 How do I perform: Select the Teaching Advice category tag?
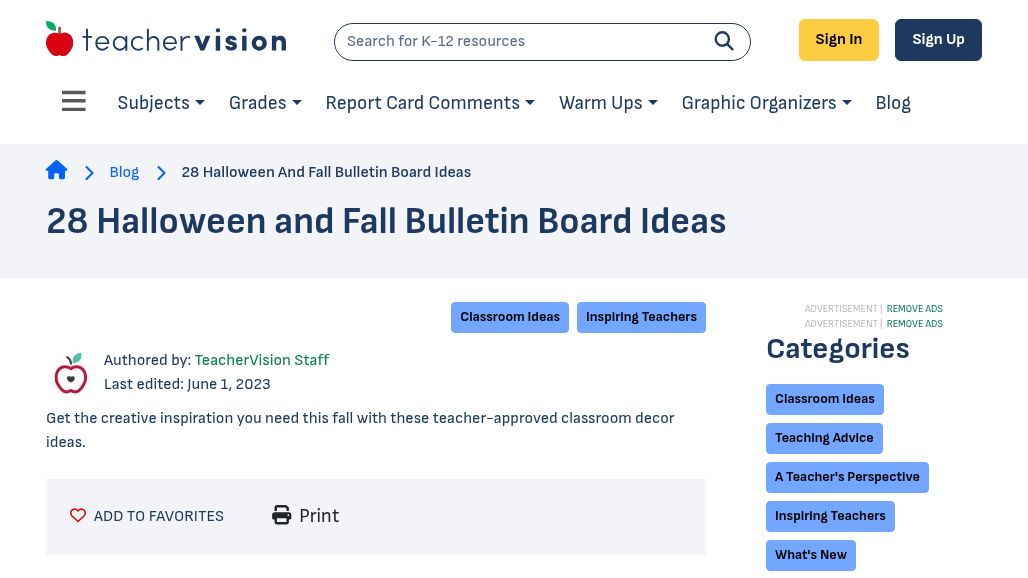pos(824,438)
